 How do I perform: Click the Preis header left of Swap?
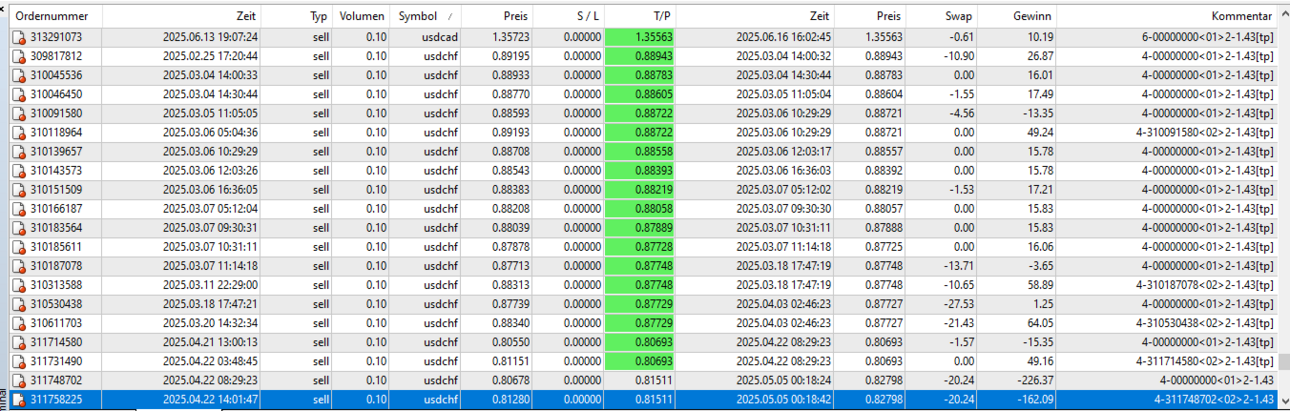click(x=870, y=17)
